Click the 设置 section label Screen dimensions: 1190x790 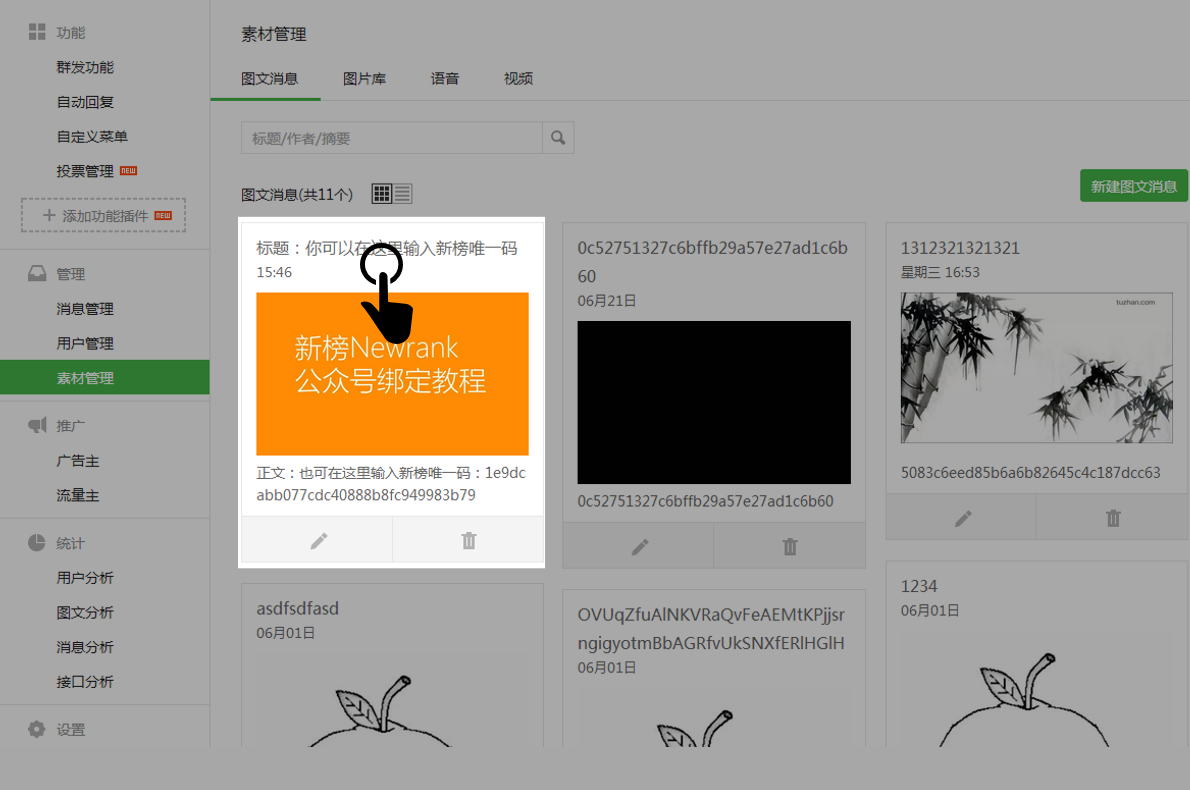(x=71, y=730)
